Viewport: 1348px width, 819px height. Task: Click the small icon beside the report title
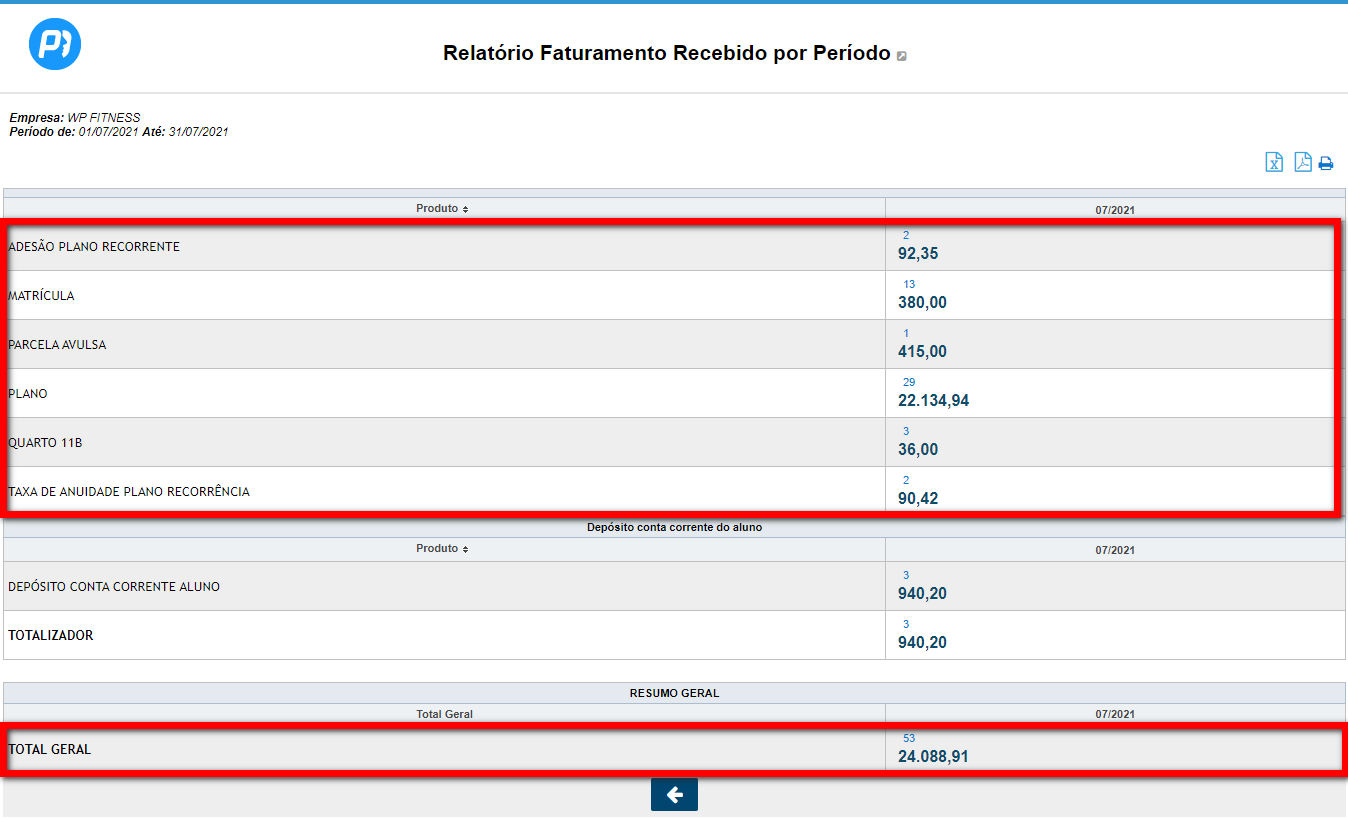pyautogui.click(x=902, y=56)
